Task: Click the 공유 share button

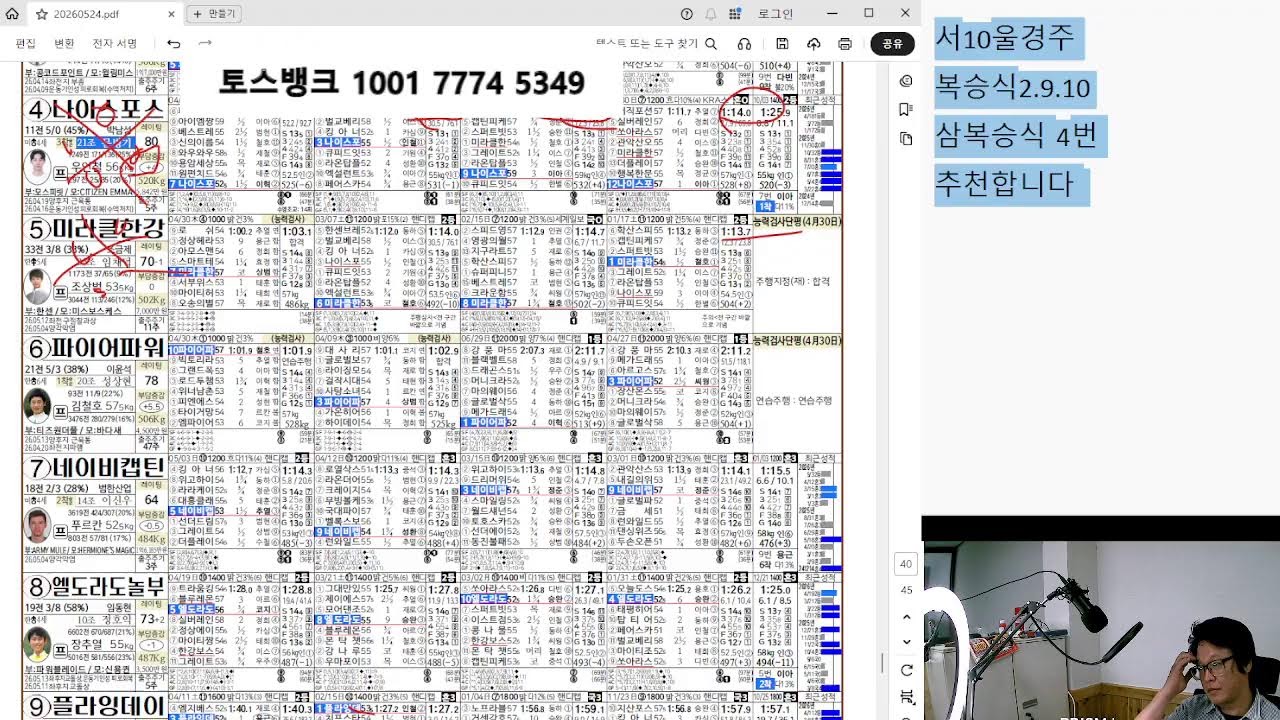Action: tap(893, 44)
